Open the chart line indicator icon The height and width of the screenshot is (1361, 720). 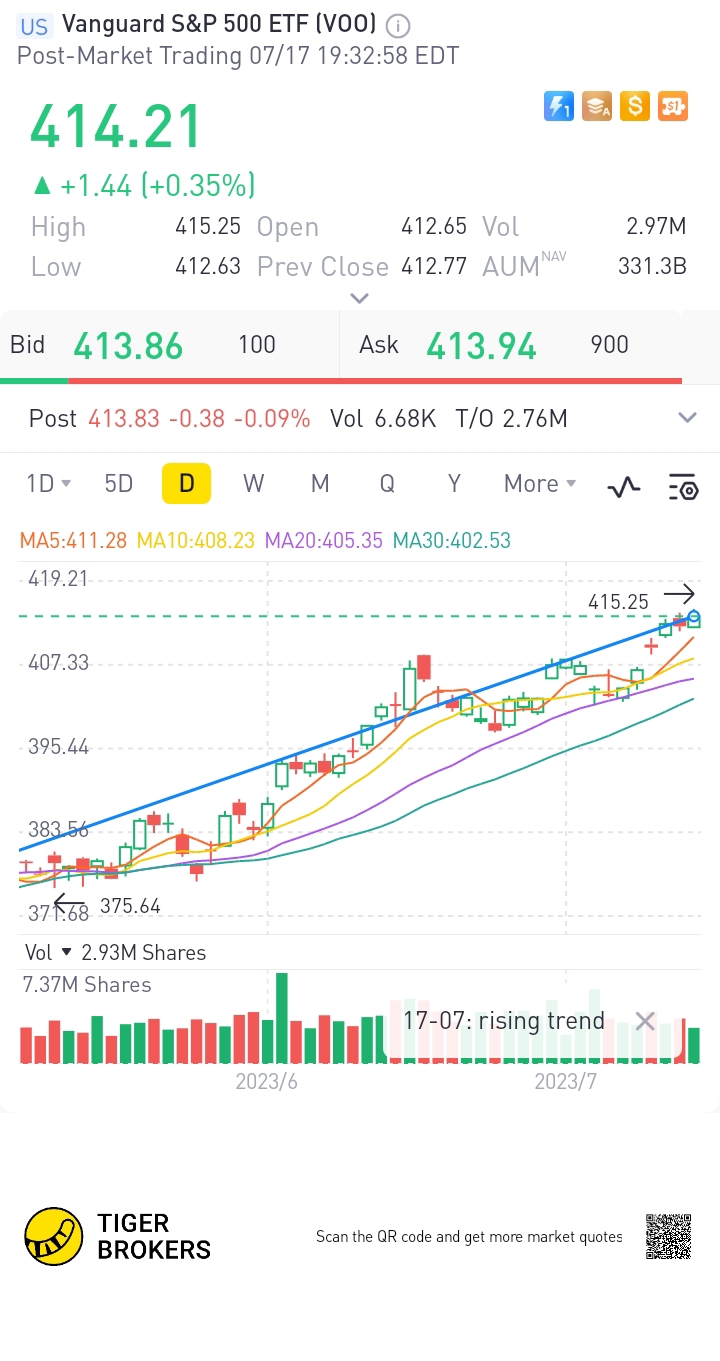click(624, 487)
